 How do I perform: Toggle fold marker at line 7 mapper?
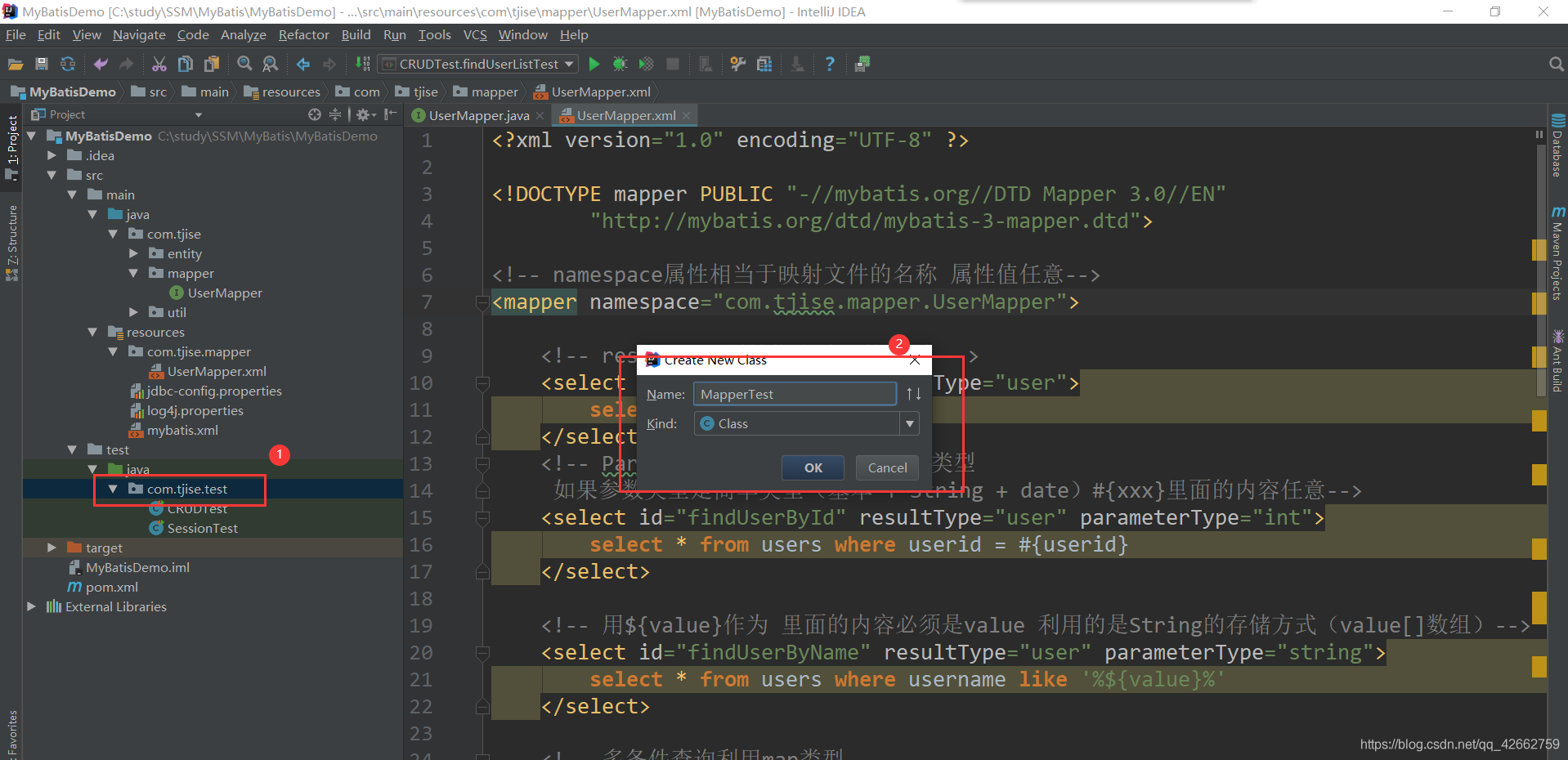click(x=482, y=303)
